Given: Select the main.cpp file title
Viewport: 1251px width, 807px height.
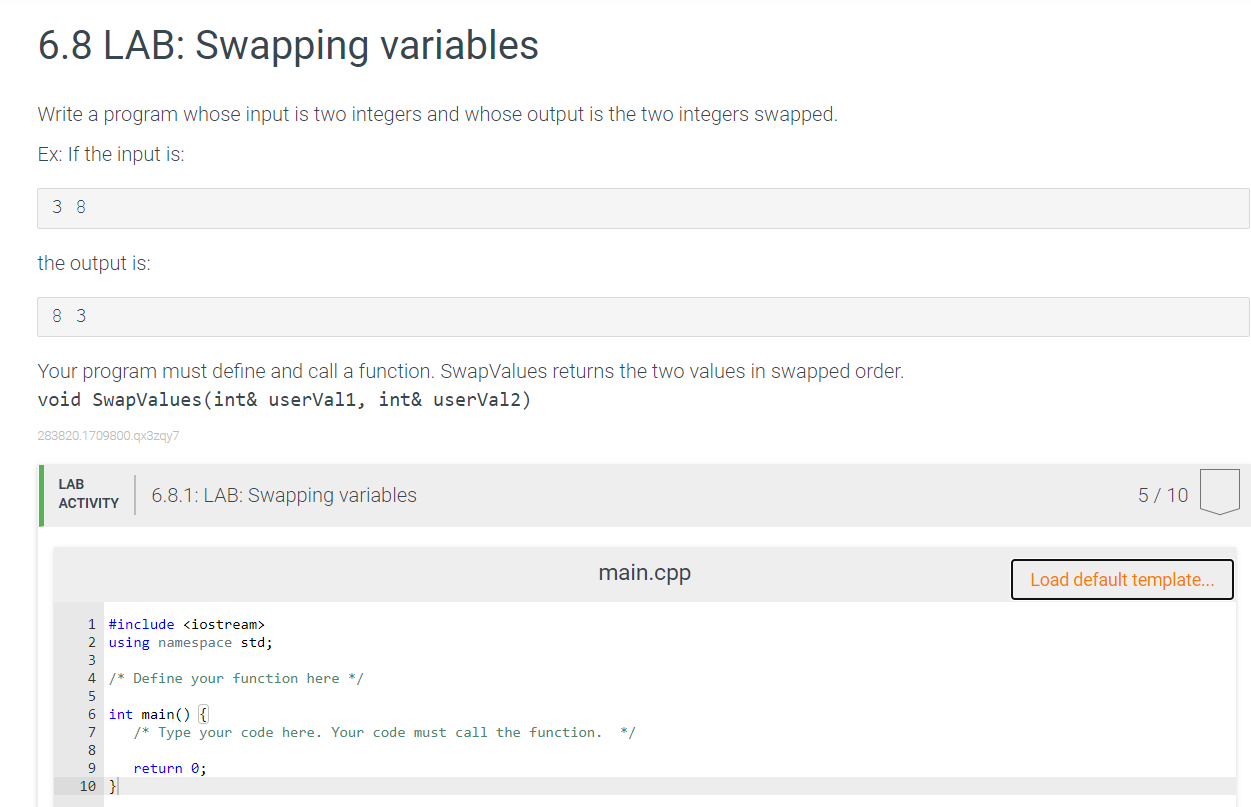Looking at the screenshot, I should pyautogui.click(x=644, y=573).
